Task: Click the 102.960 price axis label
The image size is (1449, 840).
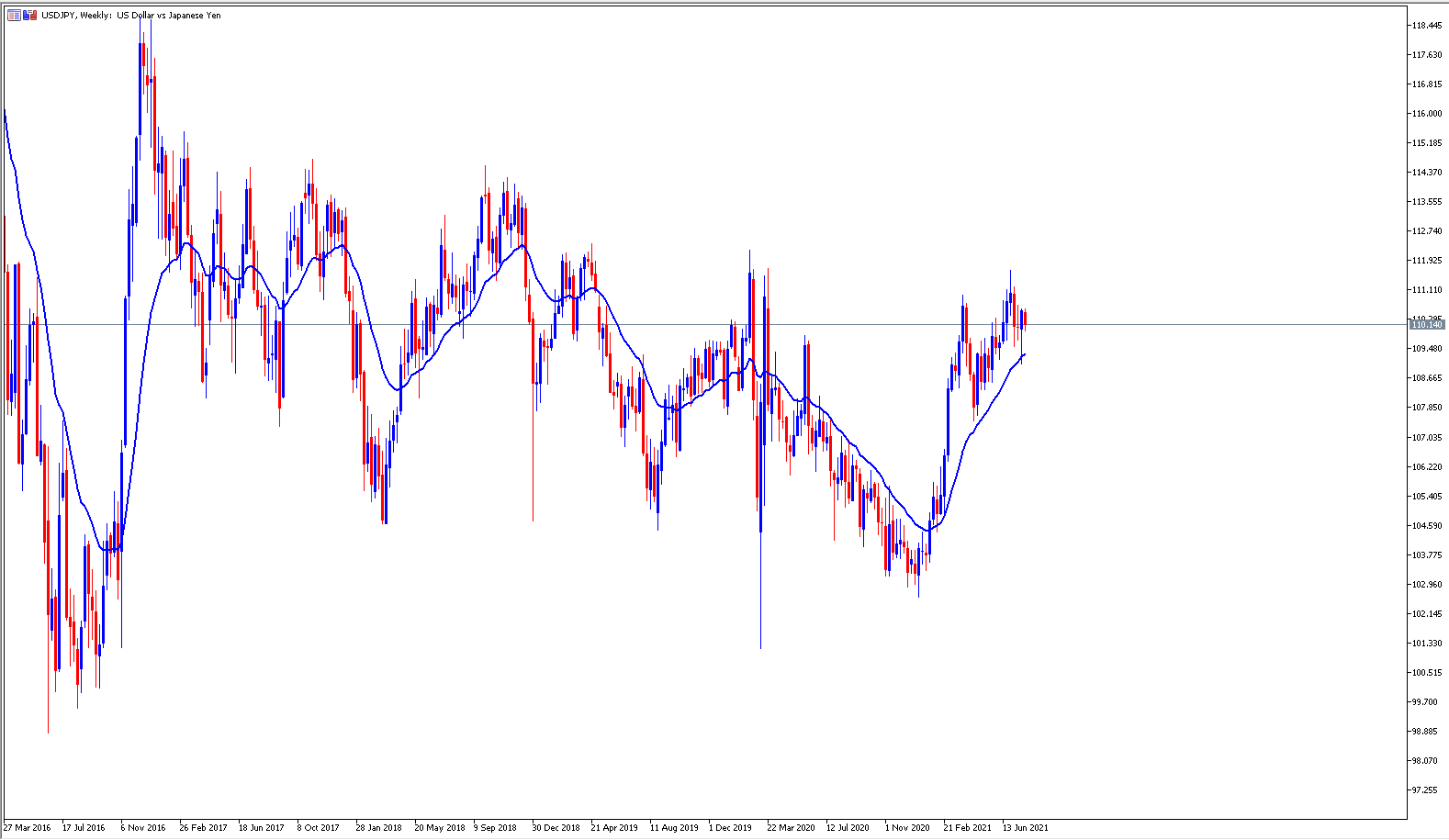Action: 1426,585
